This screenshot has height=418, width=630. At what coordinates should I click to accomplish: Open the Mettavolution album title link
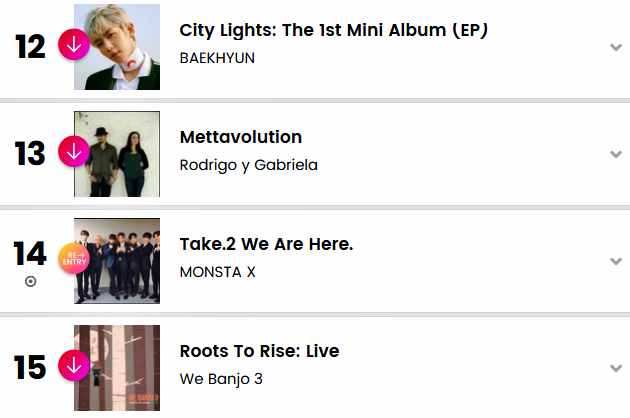coord(240,137)
